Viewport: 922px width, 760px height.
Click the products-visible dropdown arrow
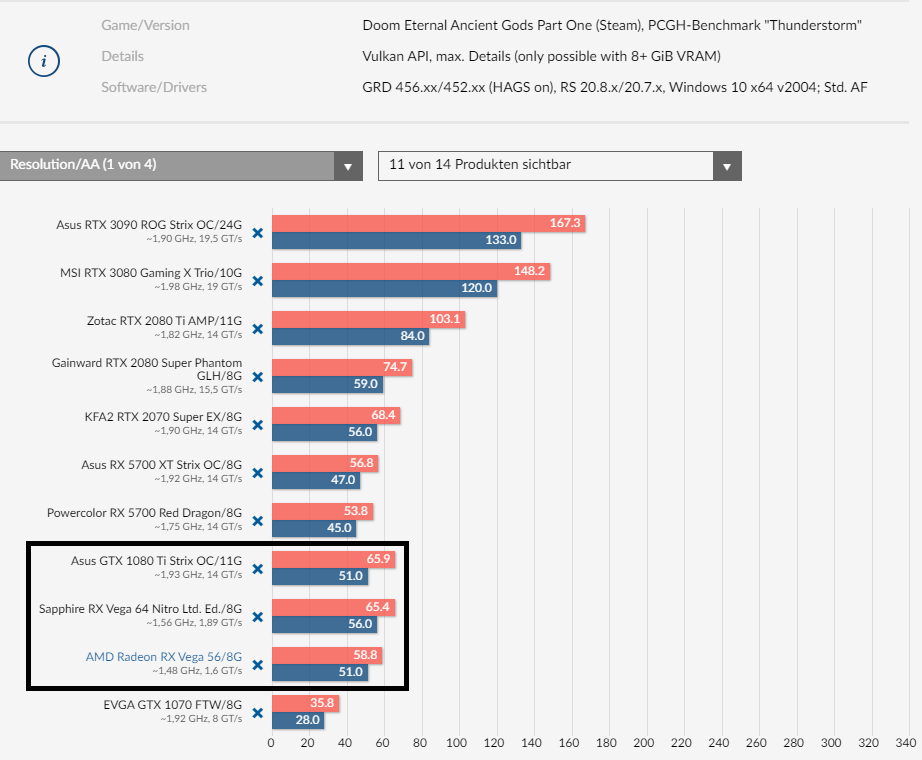pos(727,166)
